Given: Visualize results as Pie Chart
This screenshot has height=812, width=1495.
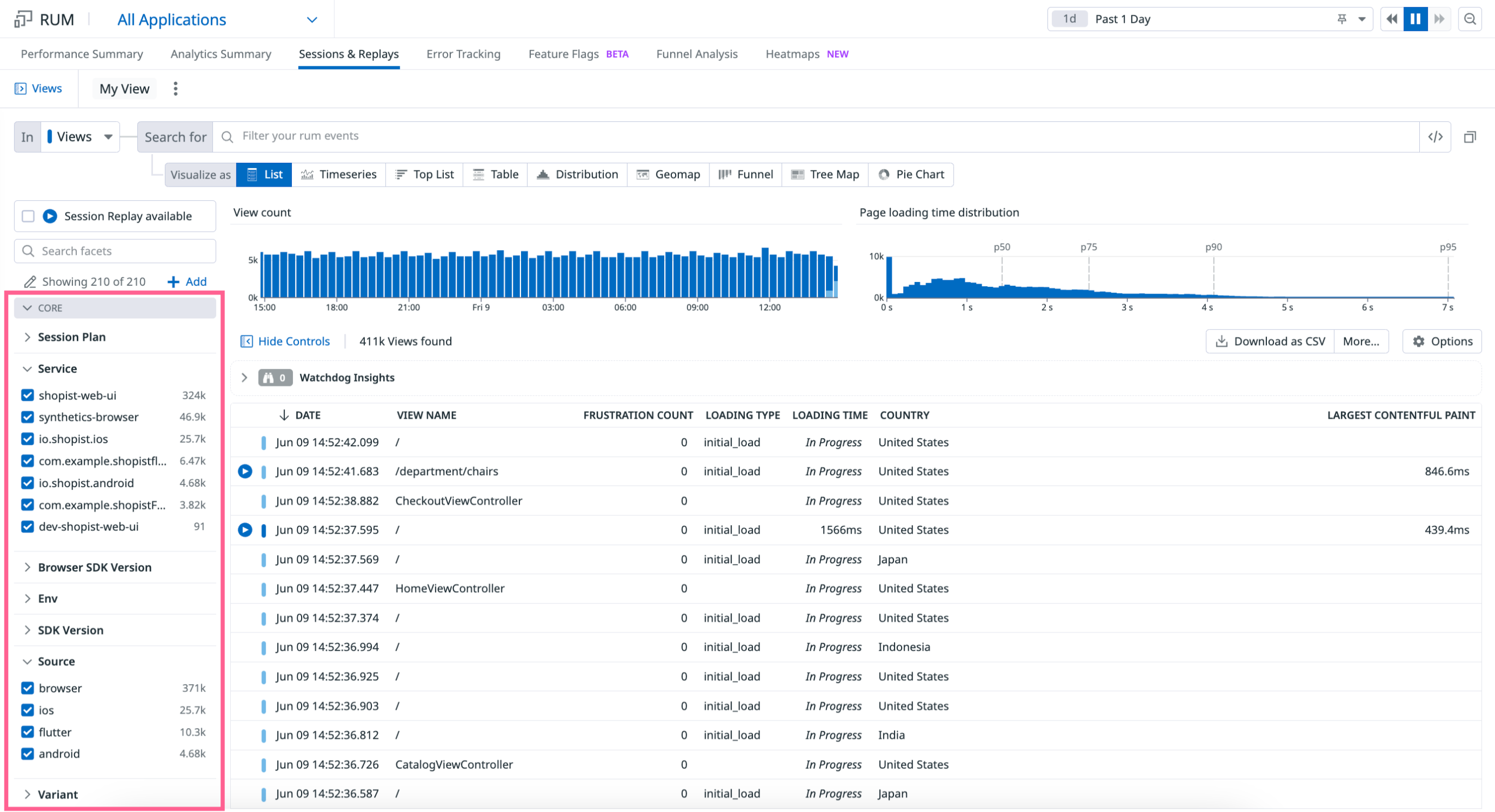Looking at the screenshot, I should [911, 175].
